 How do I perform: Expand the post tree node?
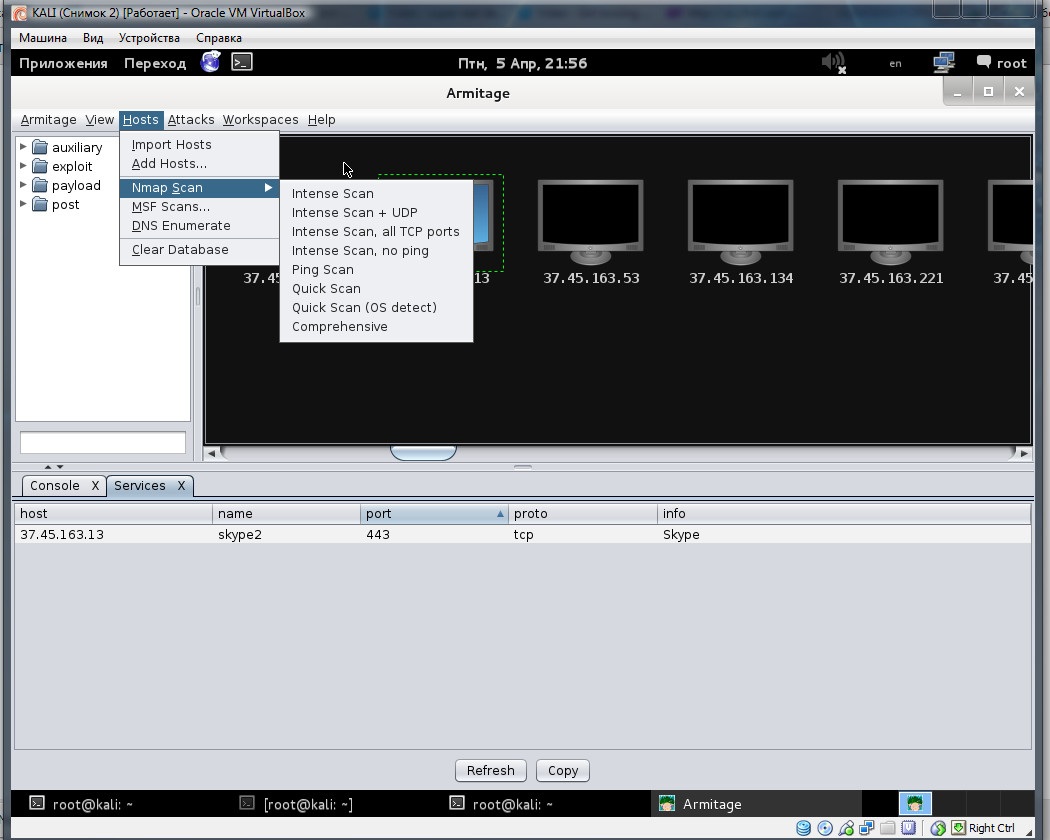[23, 204]
